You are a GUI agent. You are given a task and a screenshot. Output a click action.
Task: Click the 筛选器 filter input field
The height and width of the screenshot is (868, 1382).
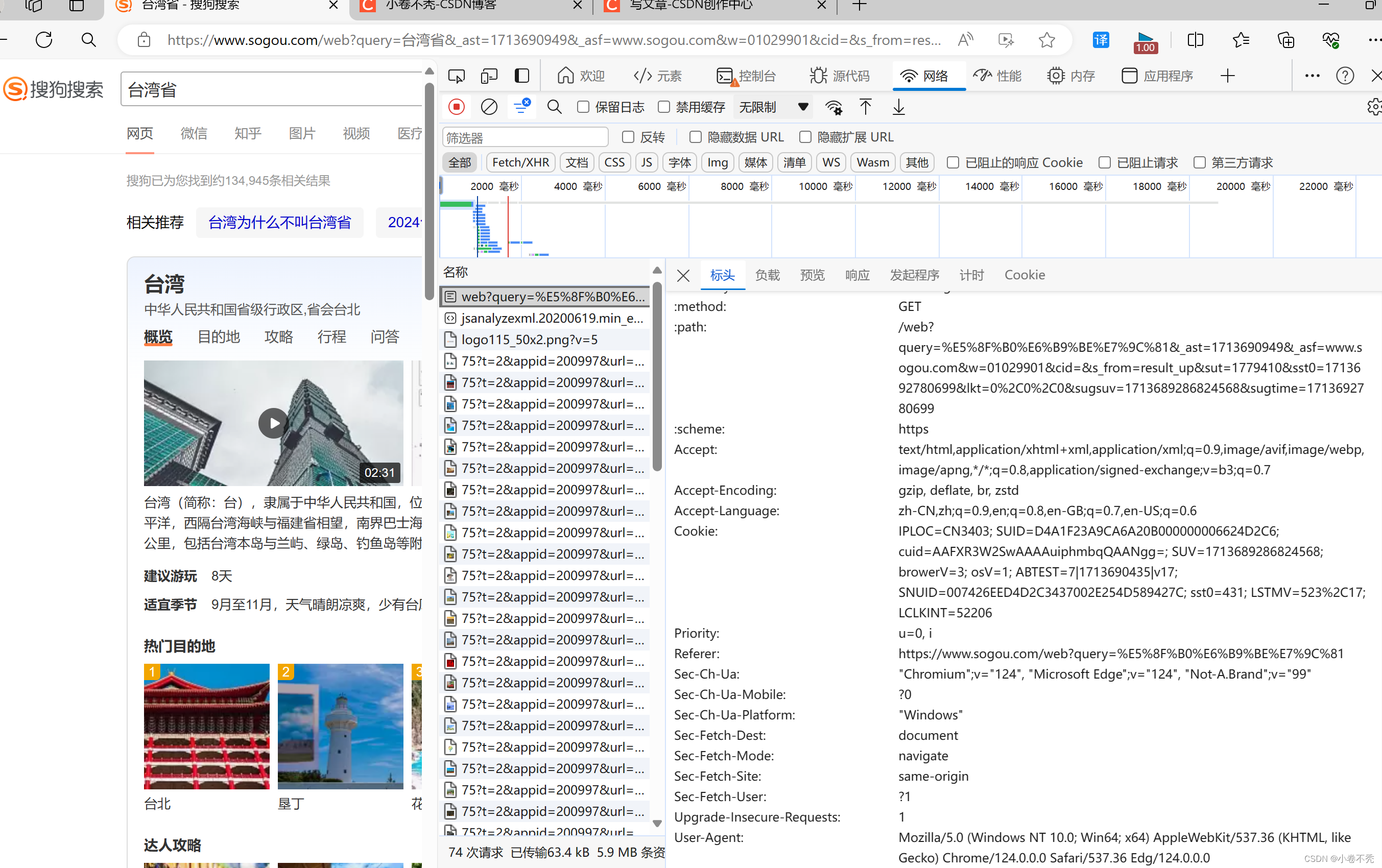pyautogui.click(x=525, y=138)
